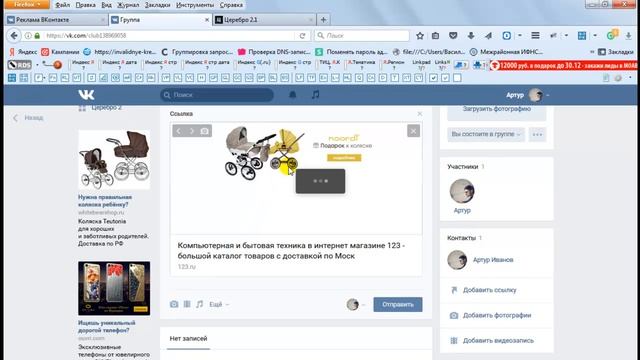Open the Артур profile menu in header

[x=527, y=95]
